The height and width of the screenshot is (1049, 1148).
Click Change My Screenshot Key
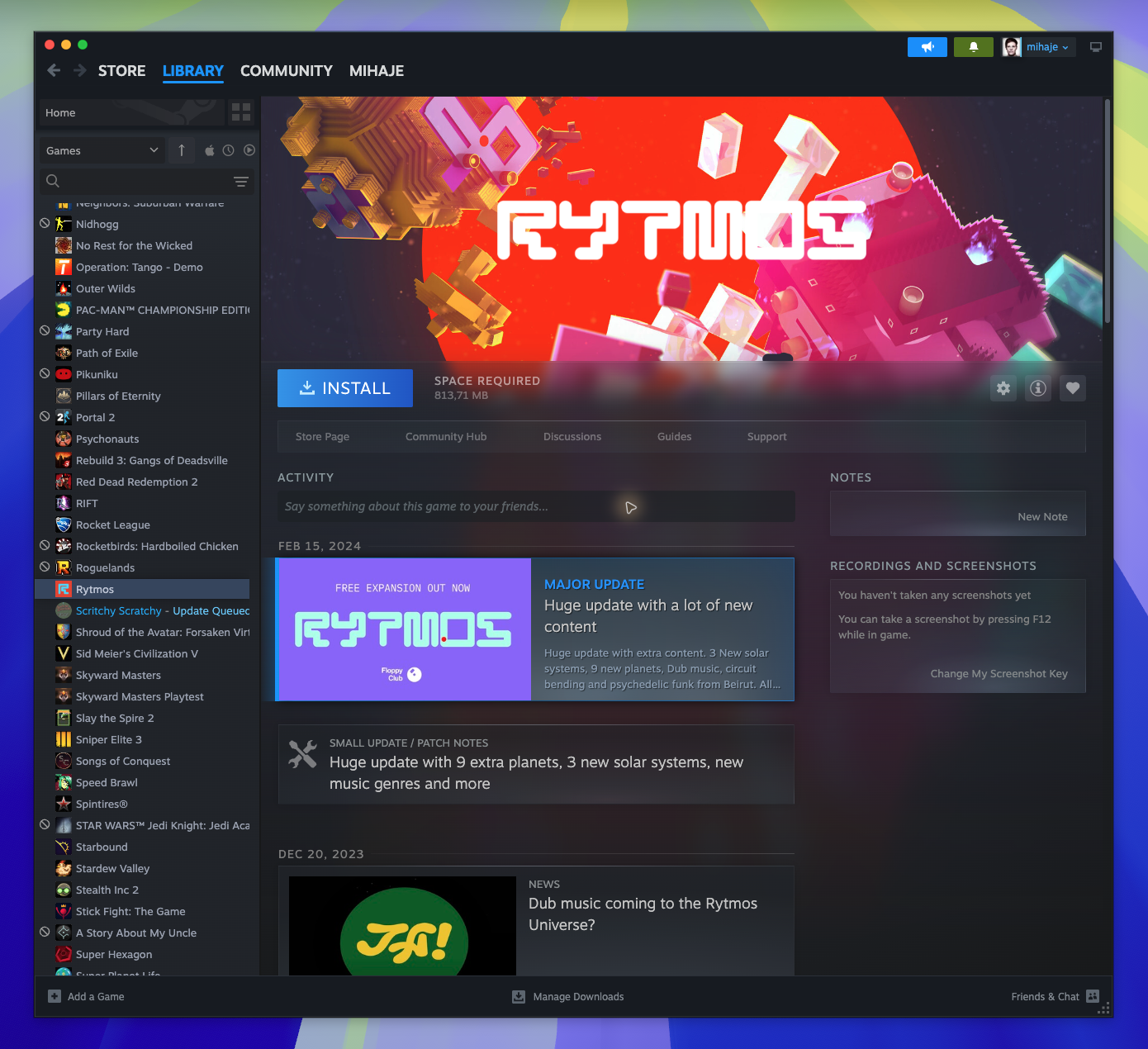[999, 674]
